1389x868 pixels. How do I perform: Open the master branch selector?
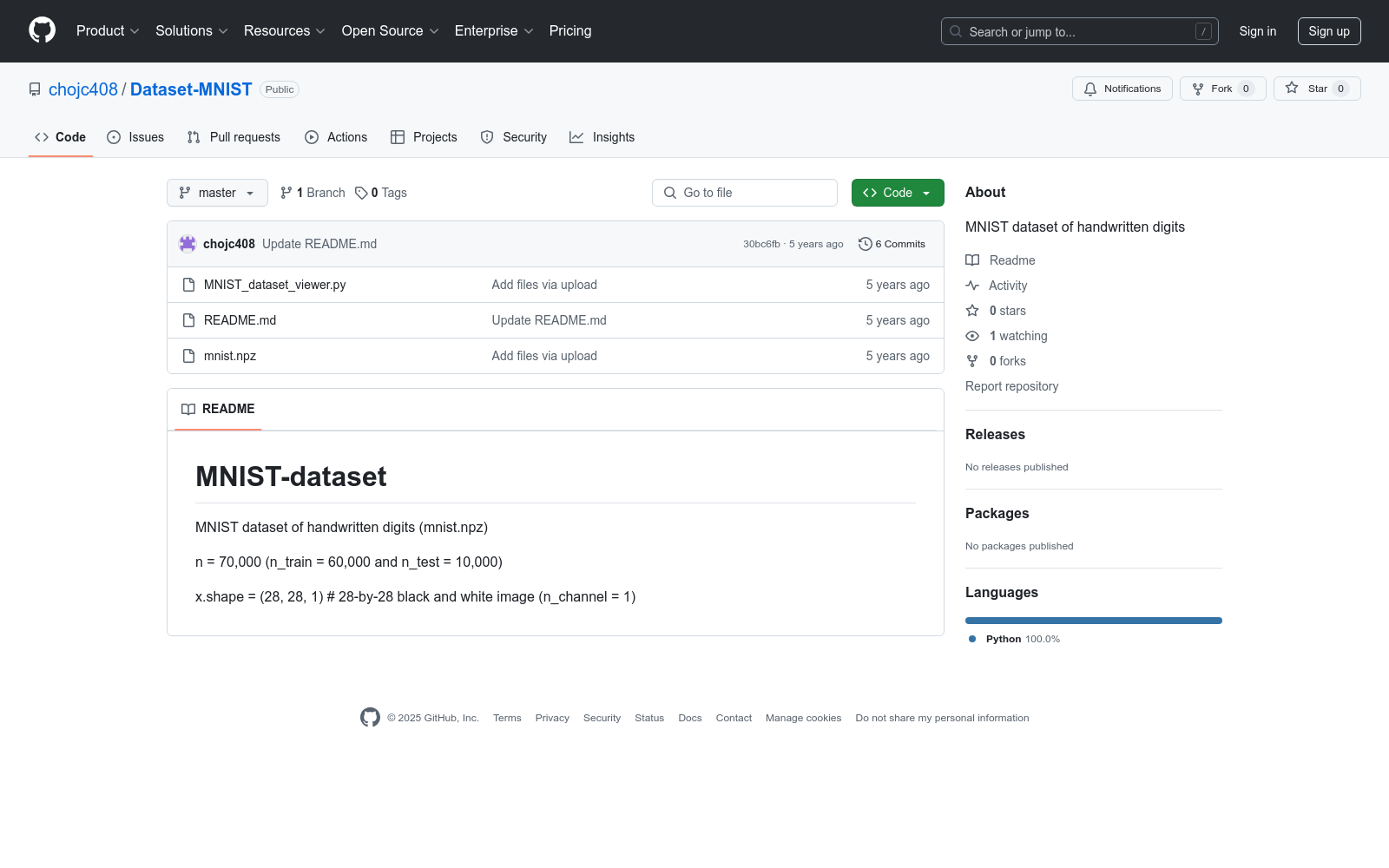217,193
